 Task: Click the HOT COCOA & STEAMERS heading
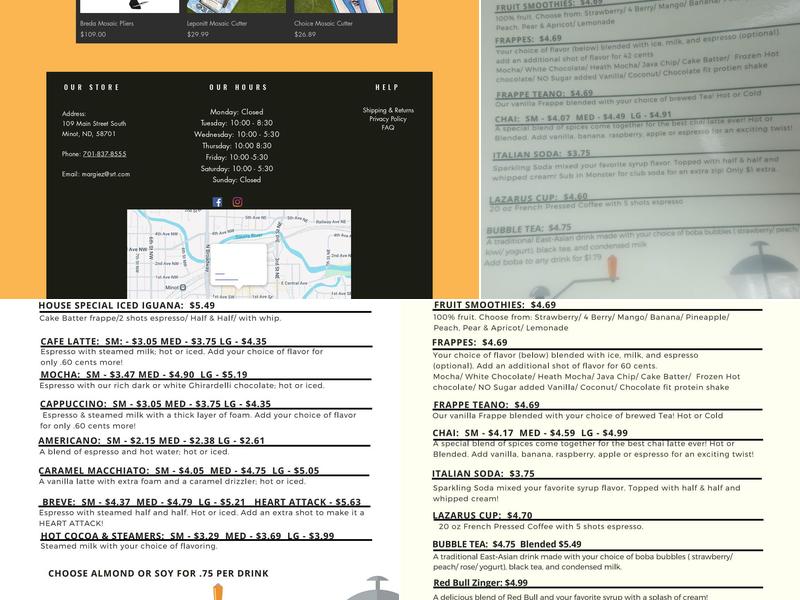187,536
